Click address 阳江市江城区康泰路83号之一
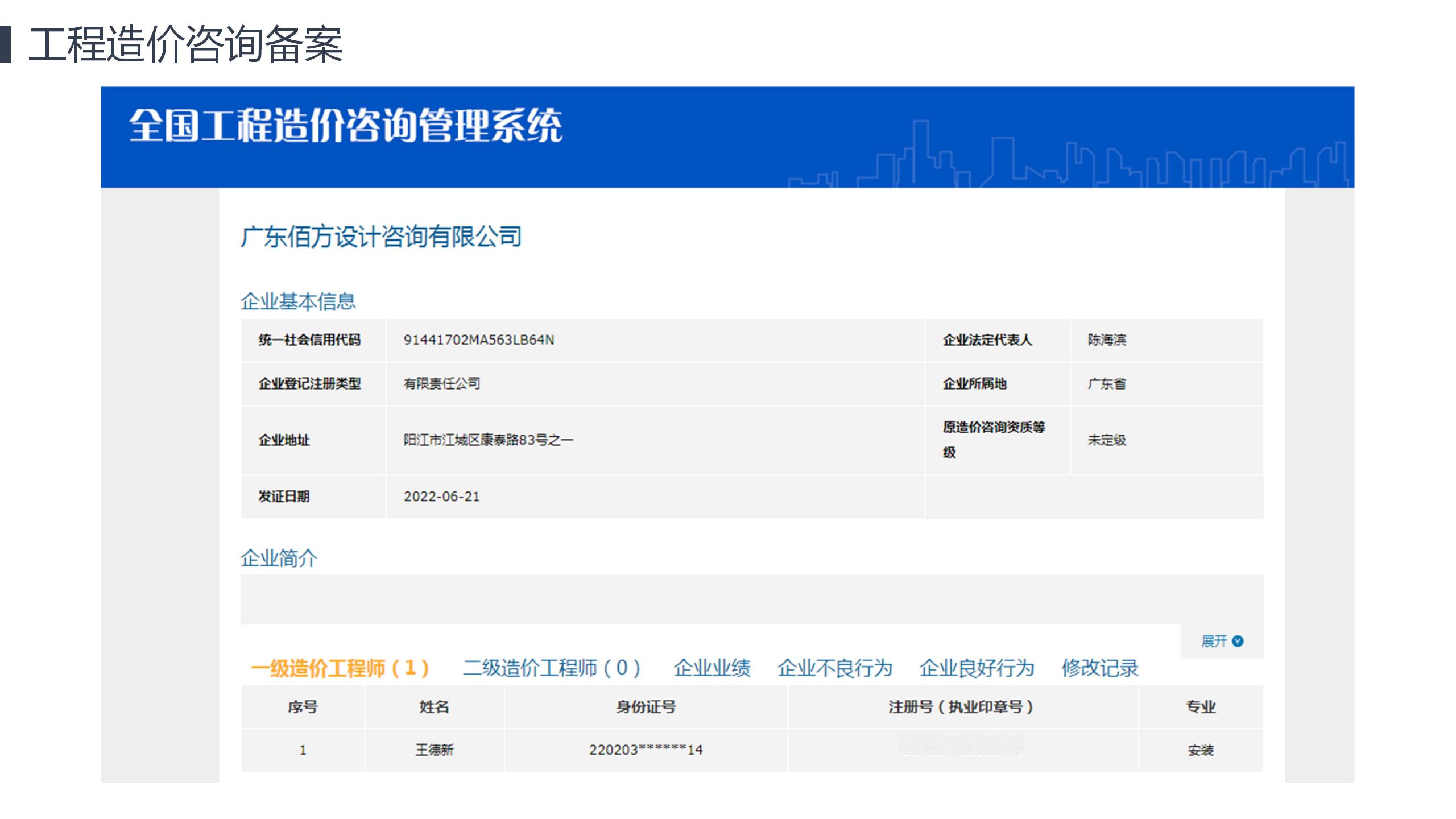Screen dimensions: 1456x819 [489, 440]
